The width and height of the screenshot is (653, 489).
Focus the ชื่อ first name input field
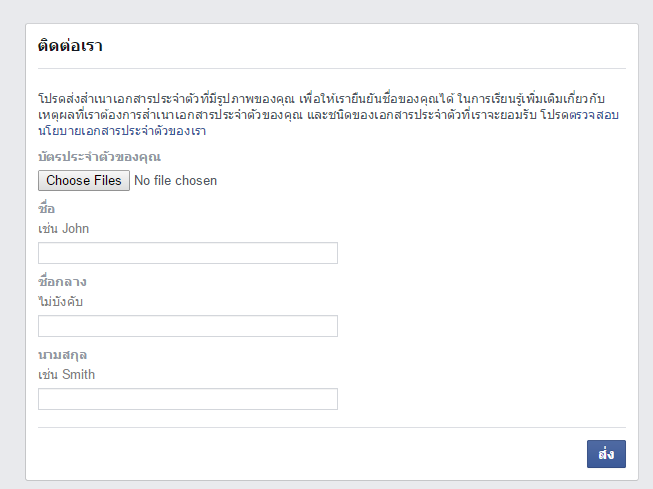[x=188, y=253]
